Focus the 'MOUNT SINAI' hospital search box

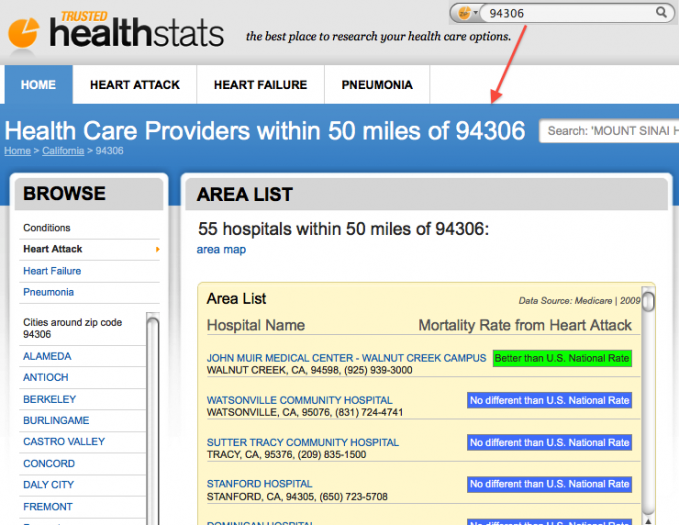coord(609,131)
